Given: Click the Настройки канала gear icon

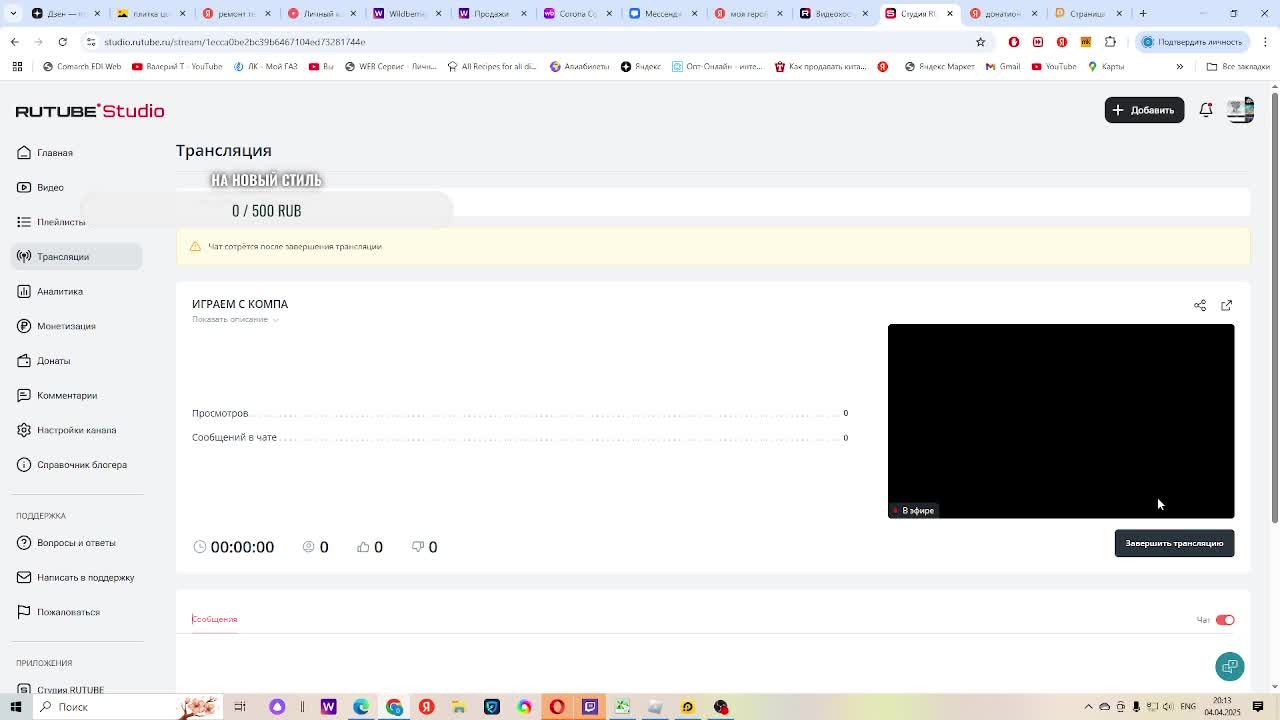Looking at the screenshot, I should click(24, 430).
